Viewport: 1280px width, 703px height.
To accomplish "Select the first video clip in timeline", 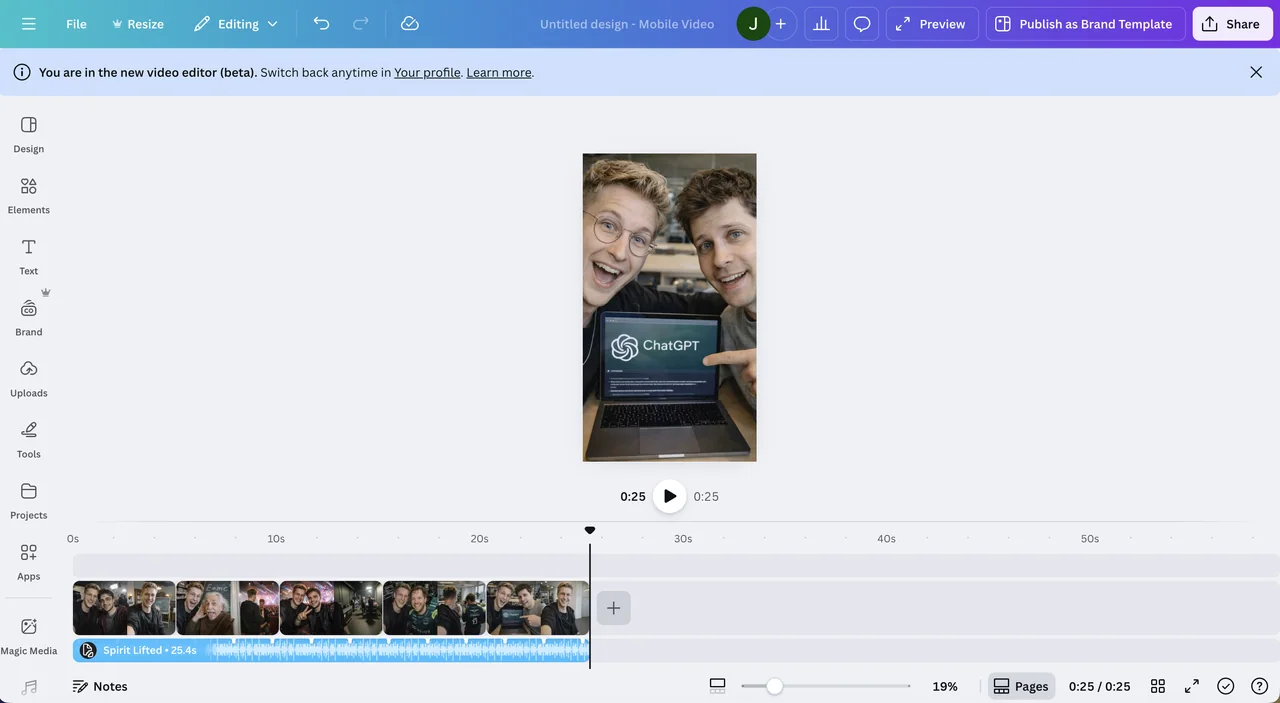I will click(124, 608).
